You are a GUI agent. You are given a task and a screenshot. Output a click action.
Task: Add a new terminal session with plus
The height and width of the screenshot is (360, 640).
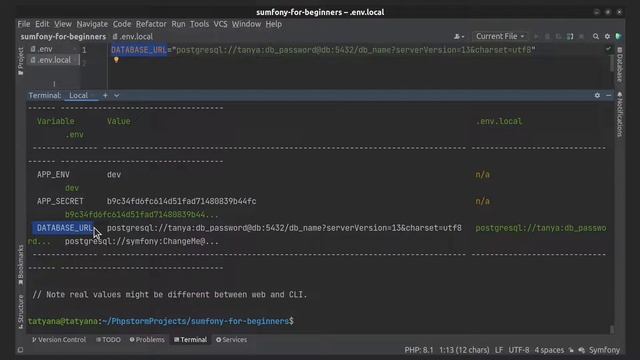[x=105, y=95]
